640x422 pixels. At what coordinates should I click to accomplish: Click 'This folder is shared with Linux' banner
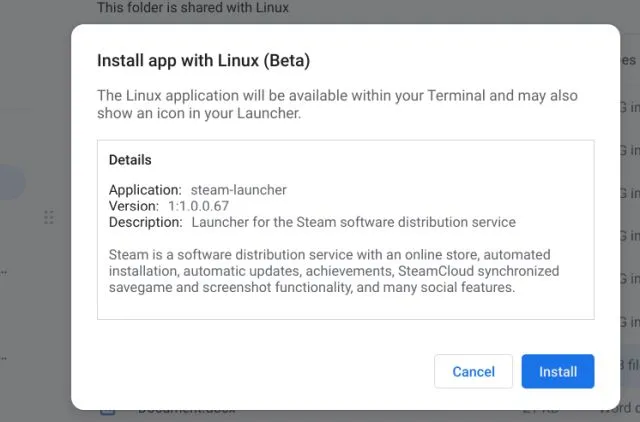193,8
